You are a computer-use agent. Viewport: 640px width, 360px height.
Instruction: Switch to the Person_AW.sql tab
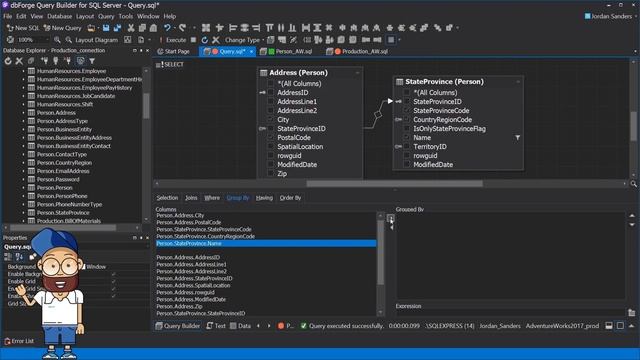coord(287,51)
